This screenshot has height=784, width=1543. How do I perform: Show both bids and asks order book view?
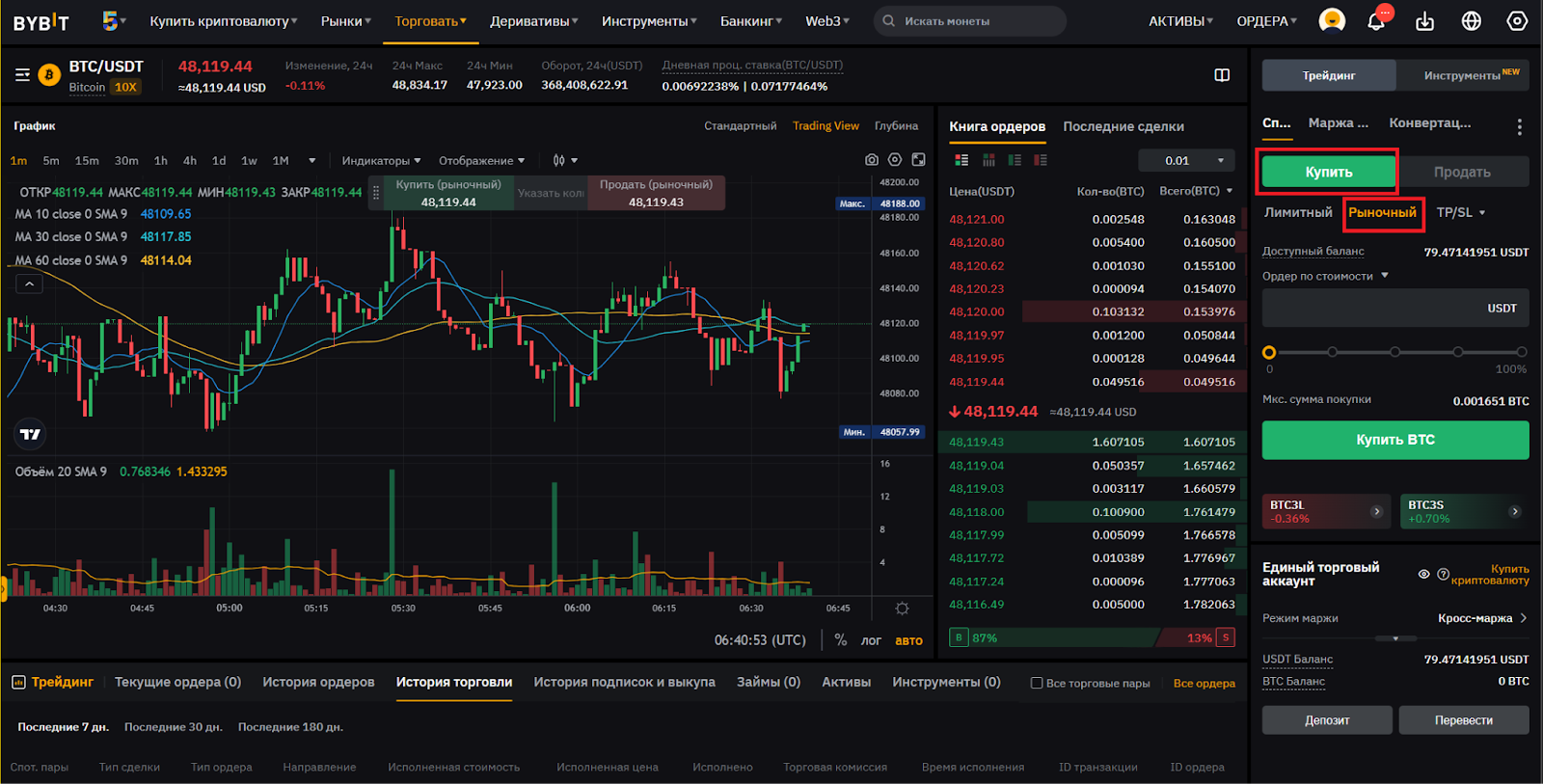(961, 160)
